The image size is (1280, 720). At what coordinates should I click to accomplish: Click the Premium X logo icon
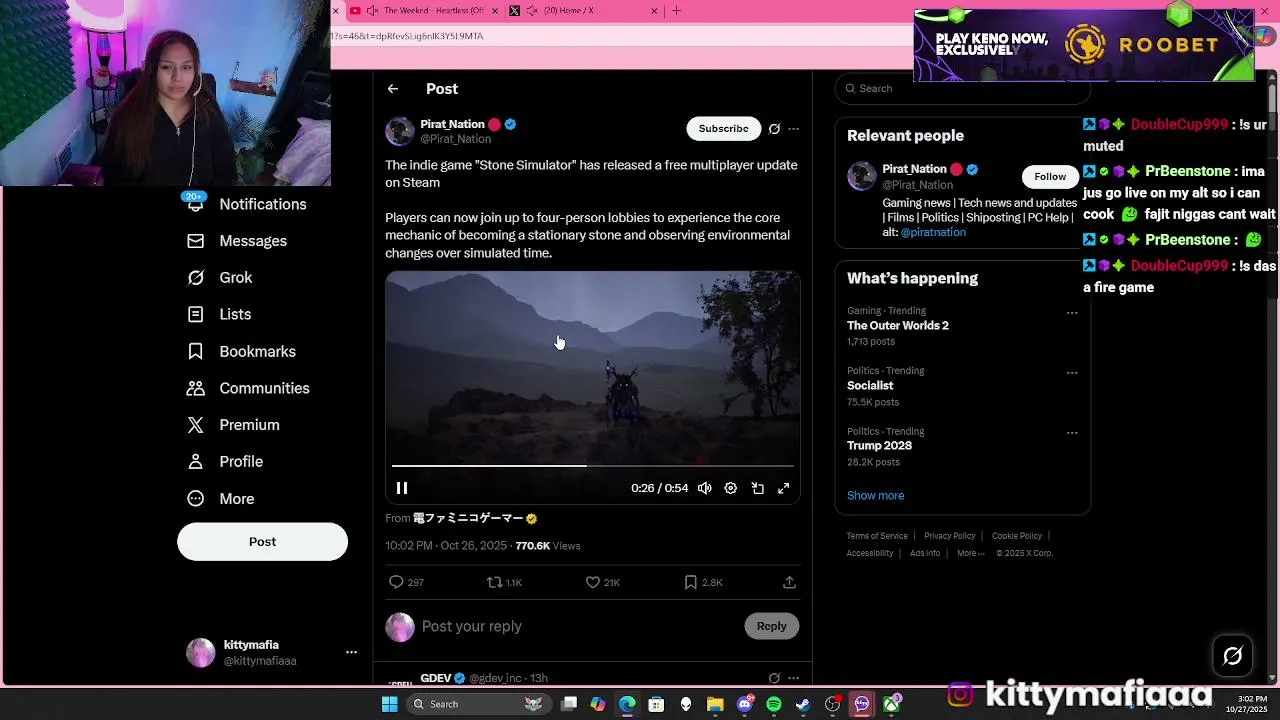pos(196,425)
